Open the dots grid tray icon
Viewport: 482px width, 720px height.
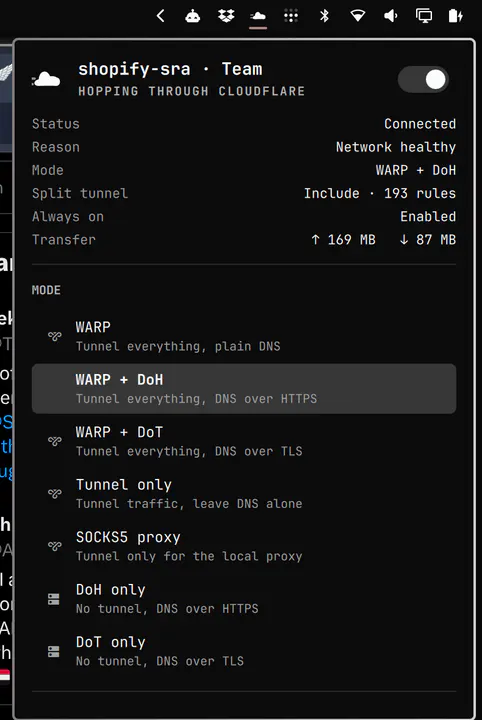(x=291, y=16)
